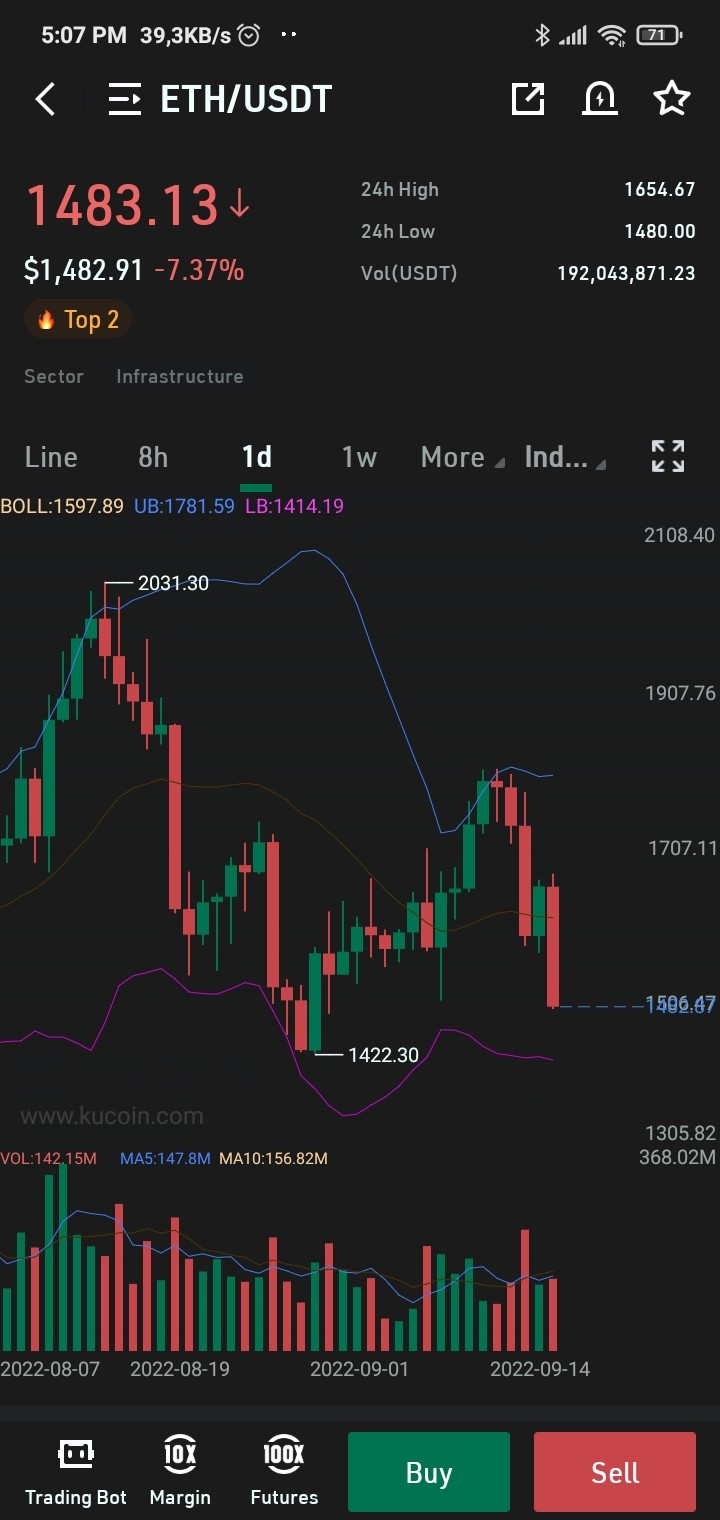Open the Ind... indicators dropdown
The image size is (720, 1520).
tap(565, 457)
